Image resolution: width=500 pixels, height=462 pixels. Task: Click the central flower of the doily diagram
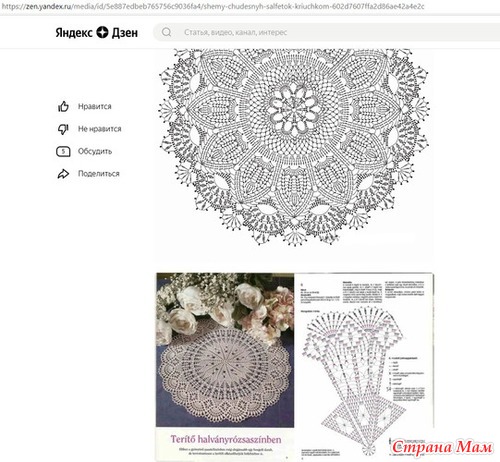[x=295, y=109]
